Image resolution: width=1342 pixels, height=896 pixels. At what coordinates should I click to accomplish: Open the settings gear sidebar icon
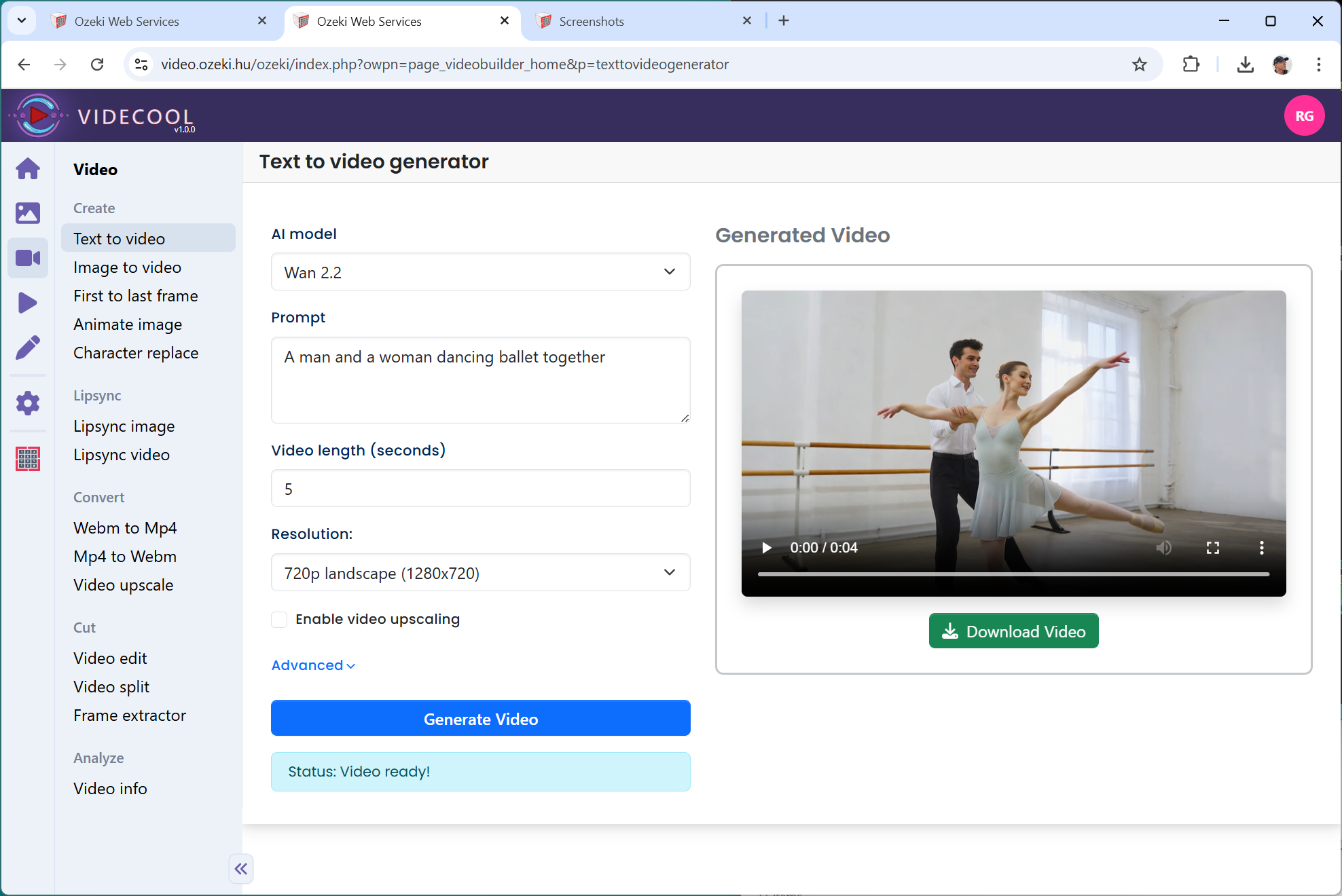[x=28, y=403]
